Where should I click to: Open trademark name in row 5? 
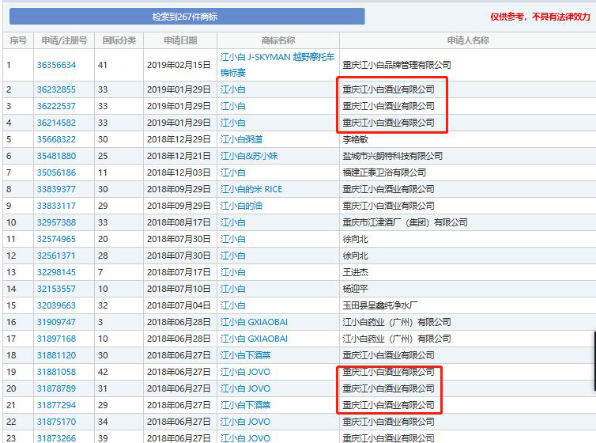click(241, 140)
